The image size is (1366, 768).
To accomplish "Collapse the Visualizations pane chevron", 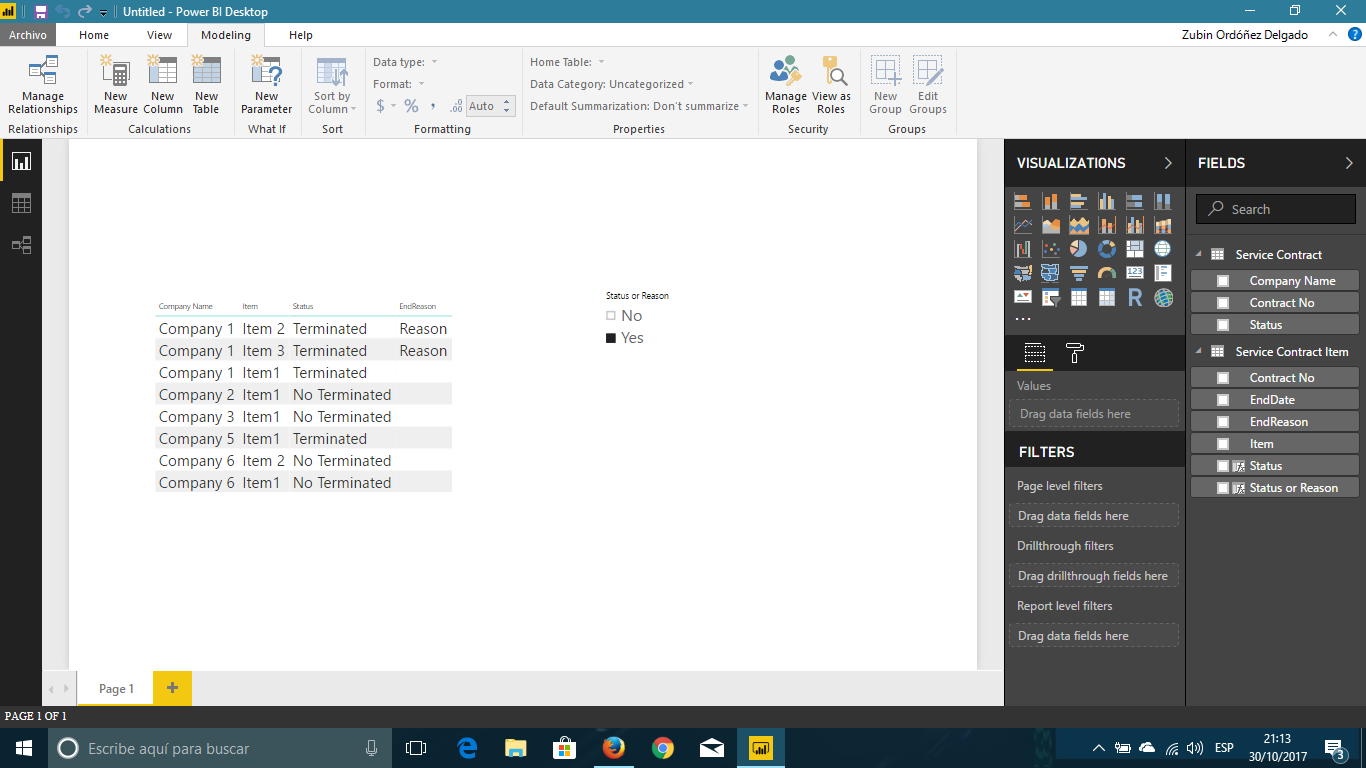I will pos(1168,163).
